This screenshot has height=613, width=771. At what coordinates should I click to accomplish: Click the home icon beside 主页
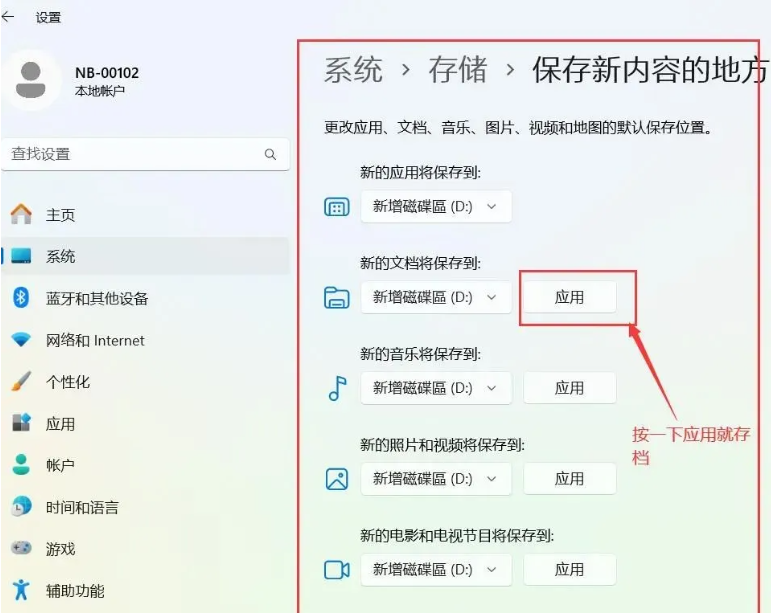point(21,214)
